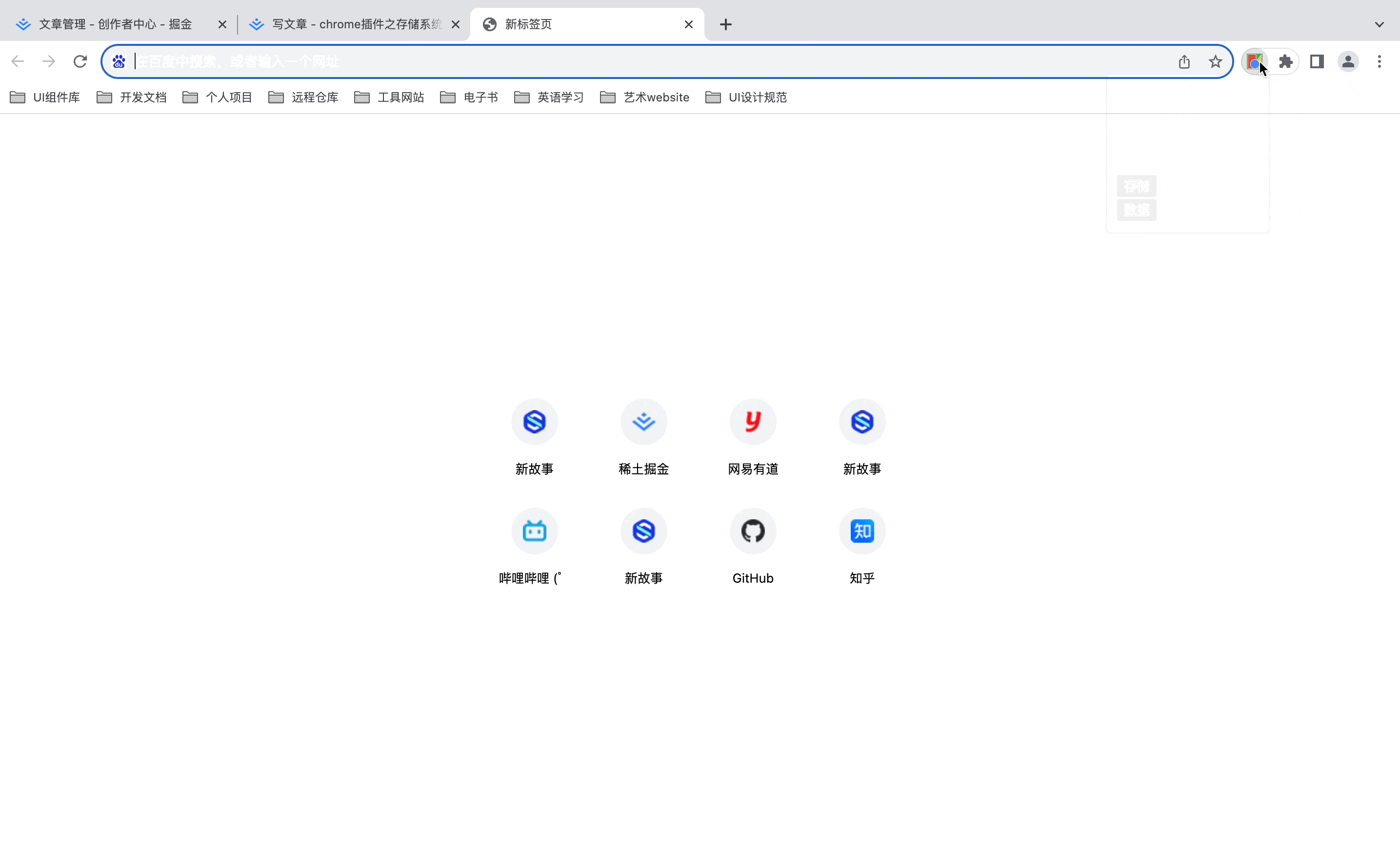Viewport: 1400px width, 865px height.
Task: Click the colorful extension icon in toolbar
Action: tap(1254, 61)
